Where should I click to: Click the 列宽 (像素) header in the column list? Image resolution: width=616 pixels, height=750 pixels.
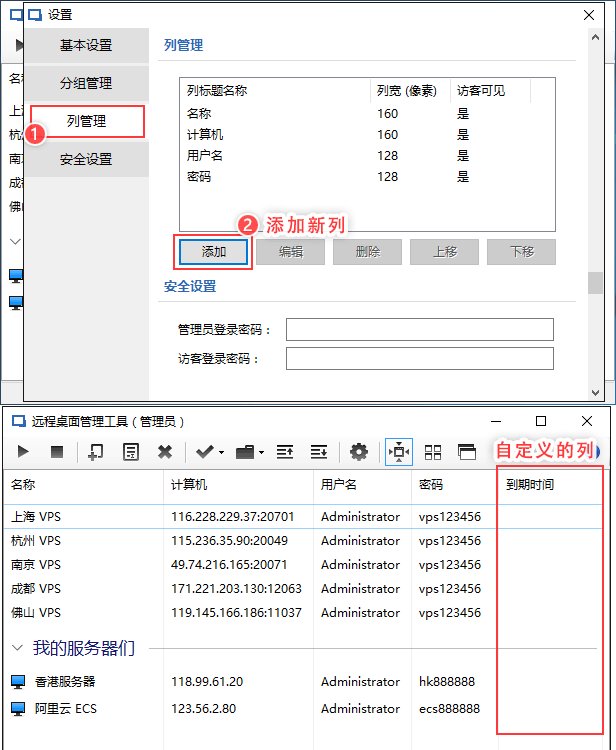[410, 91]
